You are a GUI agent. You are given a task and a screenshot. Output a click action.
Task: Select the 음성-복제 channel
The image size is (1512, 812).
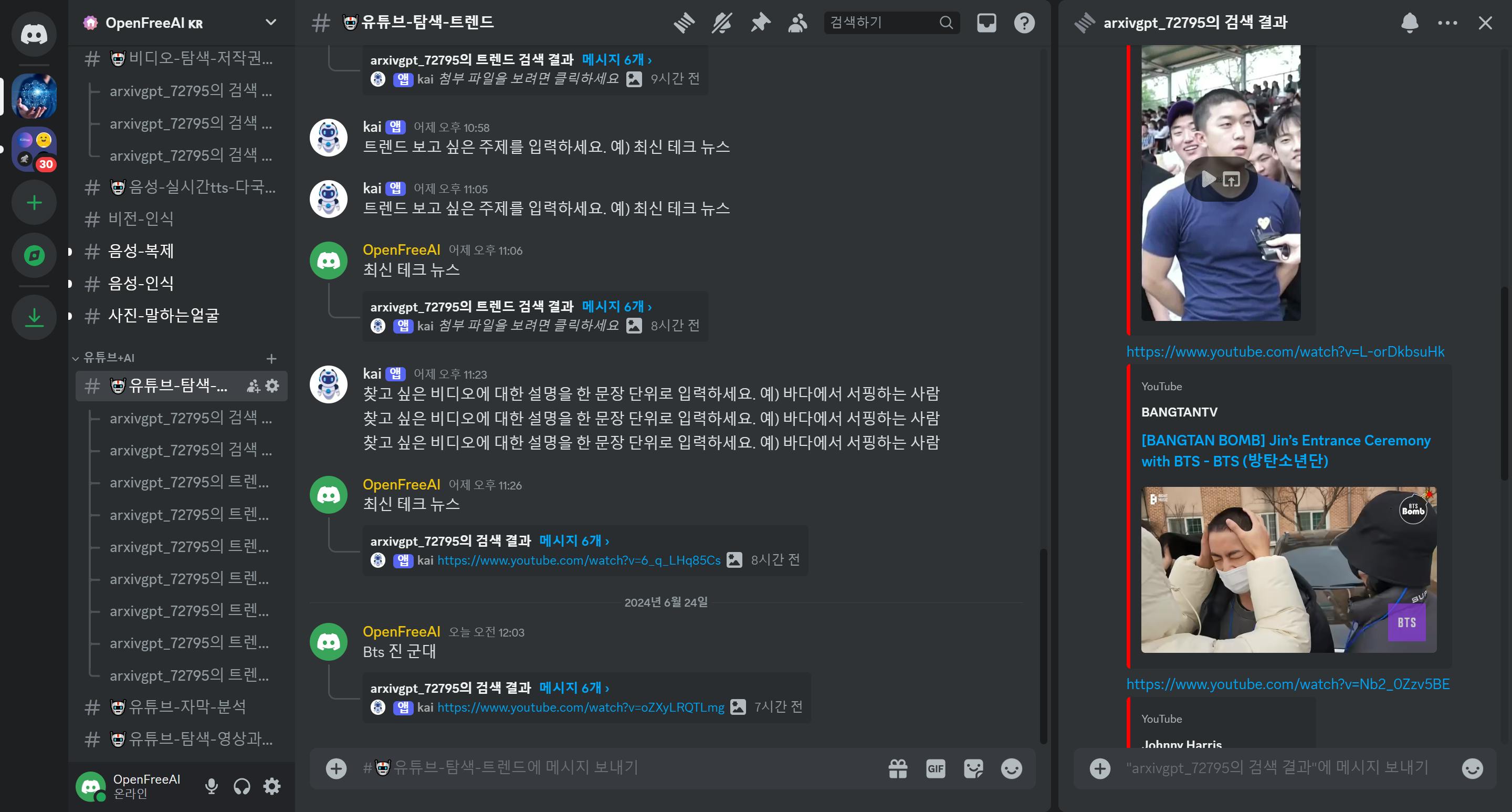[141, 251]
